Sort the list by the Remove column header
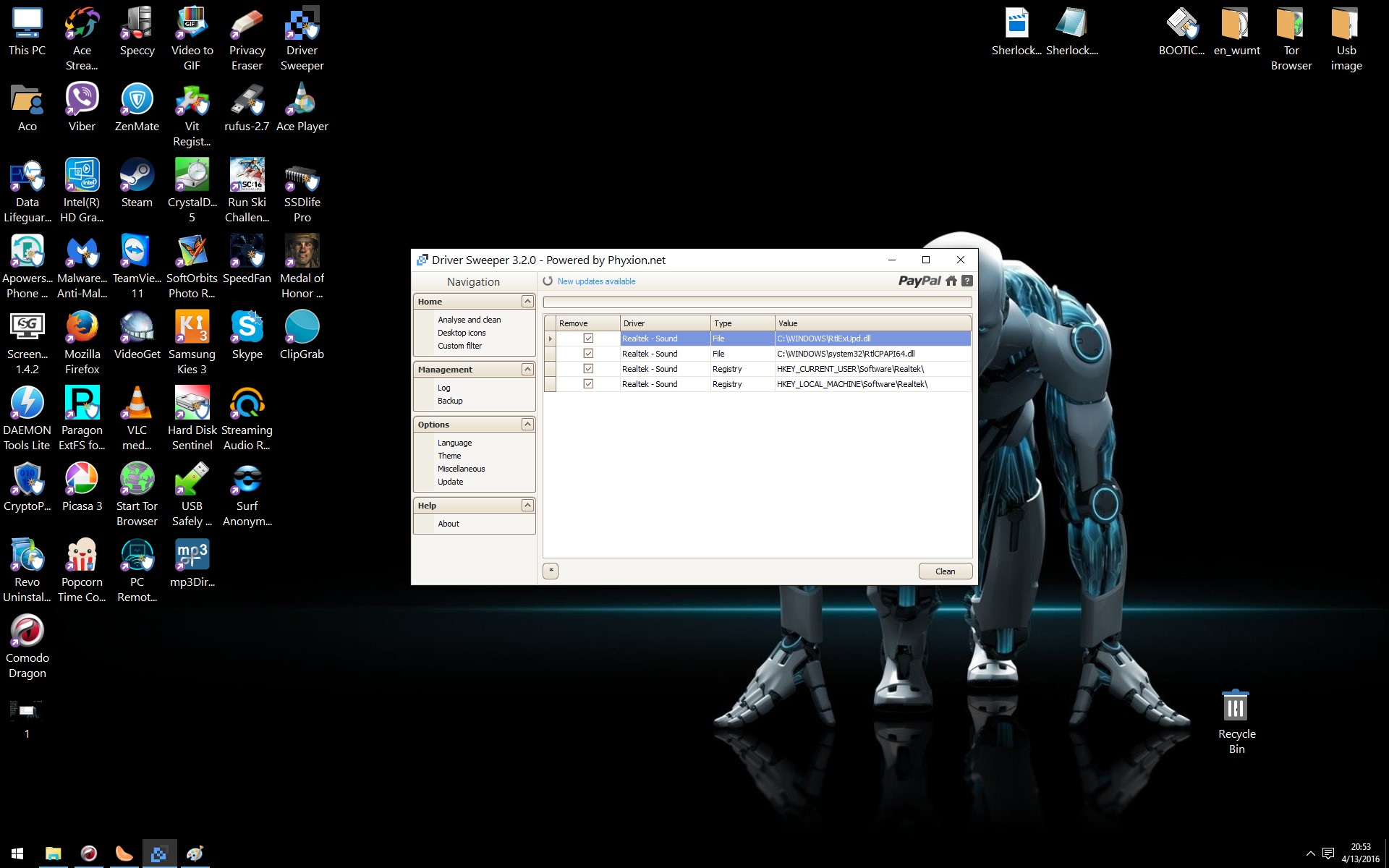 pos(588,323)
